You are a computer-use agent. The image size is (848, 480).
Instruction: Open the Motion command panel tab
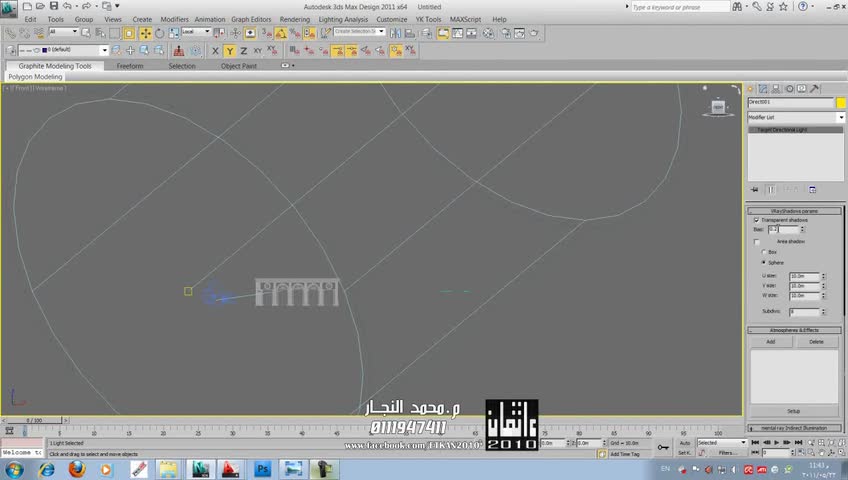789,89
